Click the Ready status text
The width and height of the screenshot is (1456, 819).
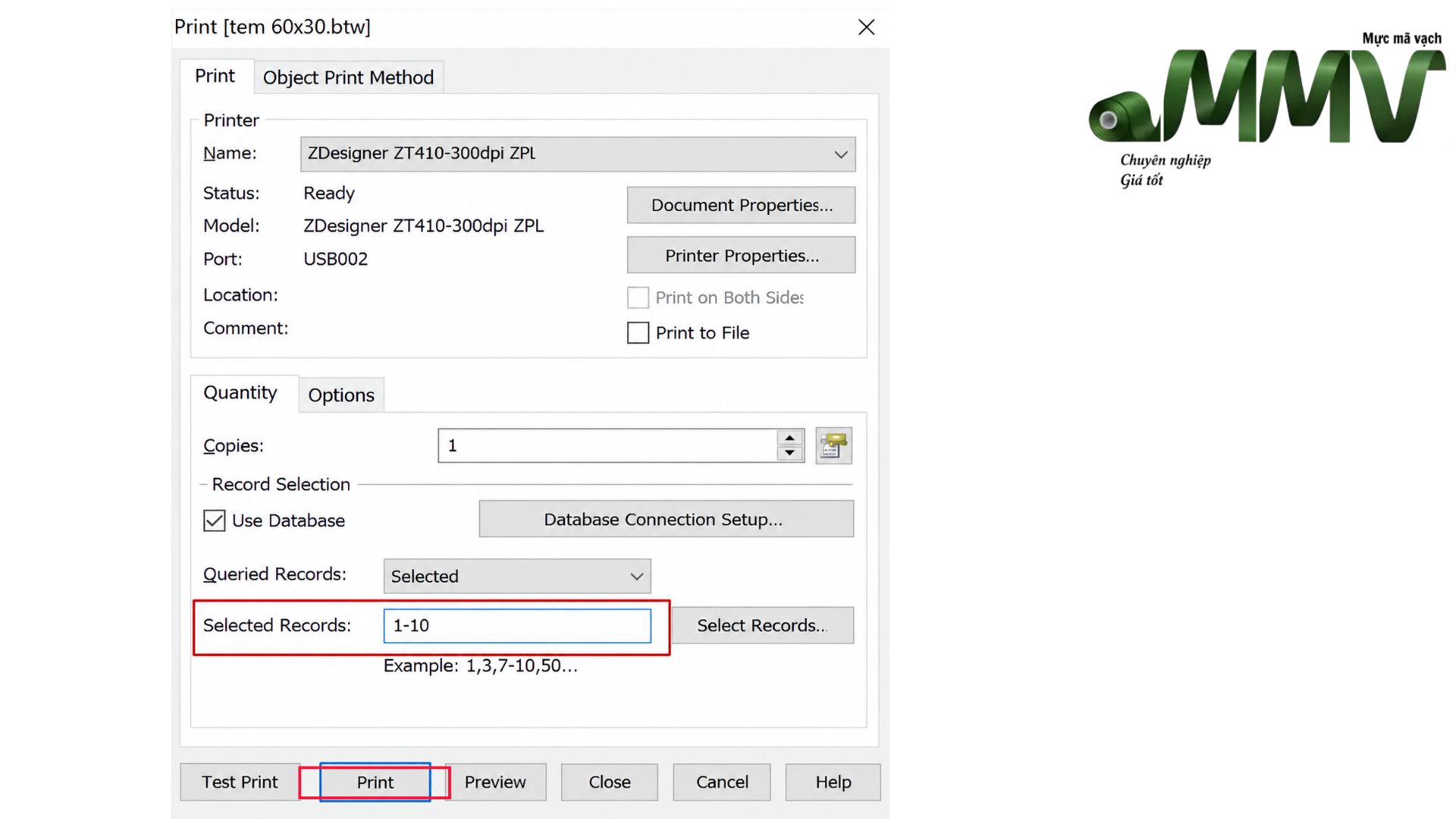[x=329, y=193]
